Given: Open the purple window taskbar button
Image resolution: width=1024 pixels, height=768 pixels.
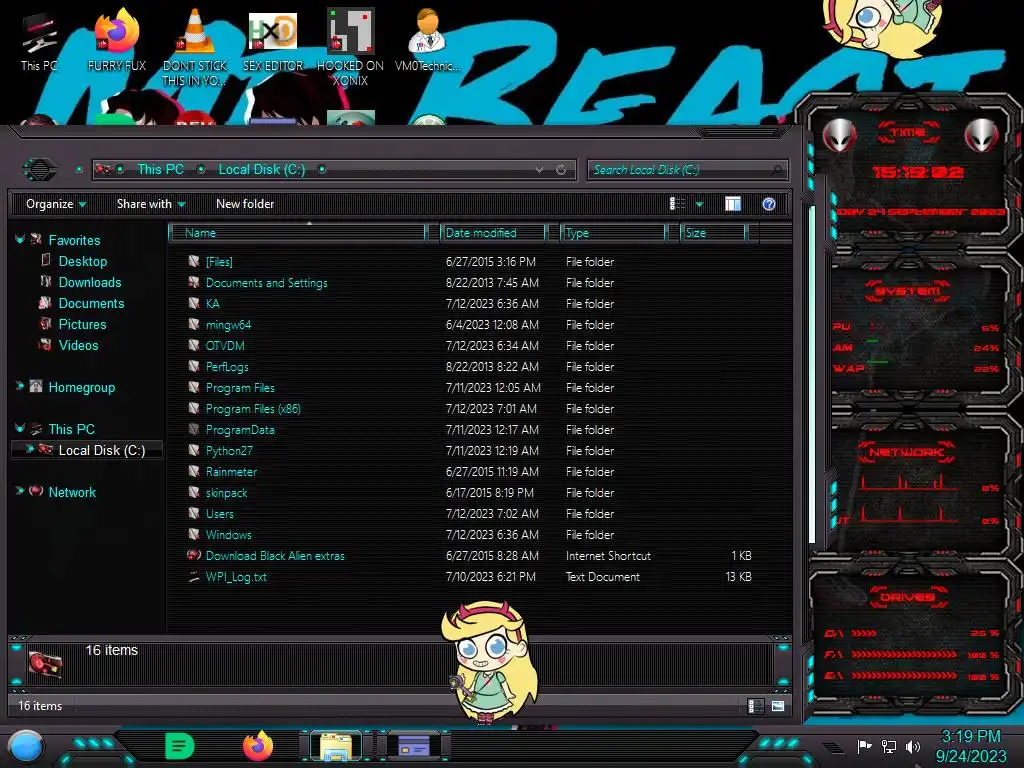Looking at the screenshot, I should pyautogui.click(x=414, y=746).
